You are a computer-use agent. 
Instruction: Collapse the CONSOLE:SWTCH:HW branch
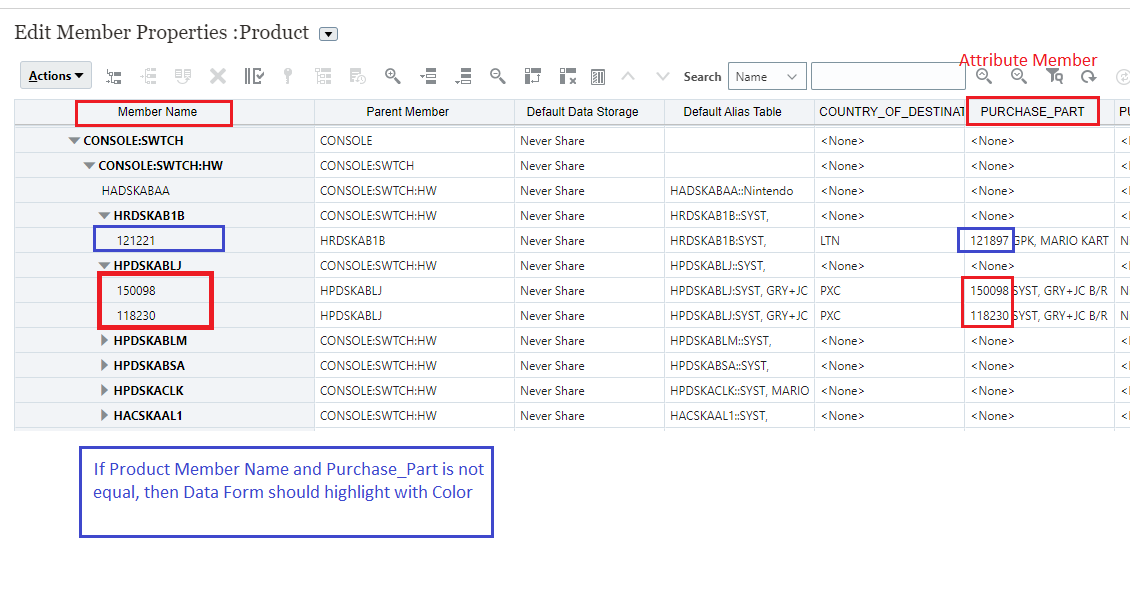click(x=88, y=165)
